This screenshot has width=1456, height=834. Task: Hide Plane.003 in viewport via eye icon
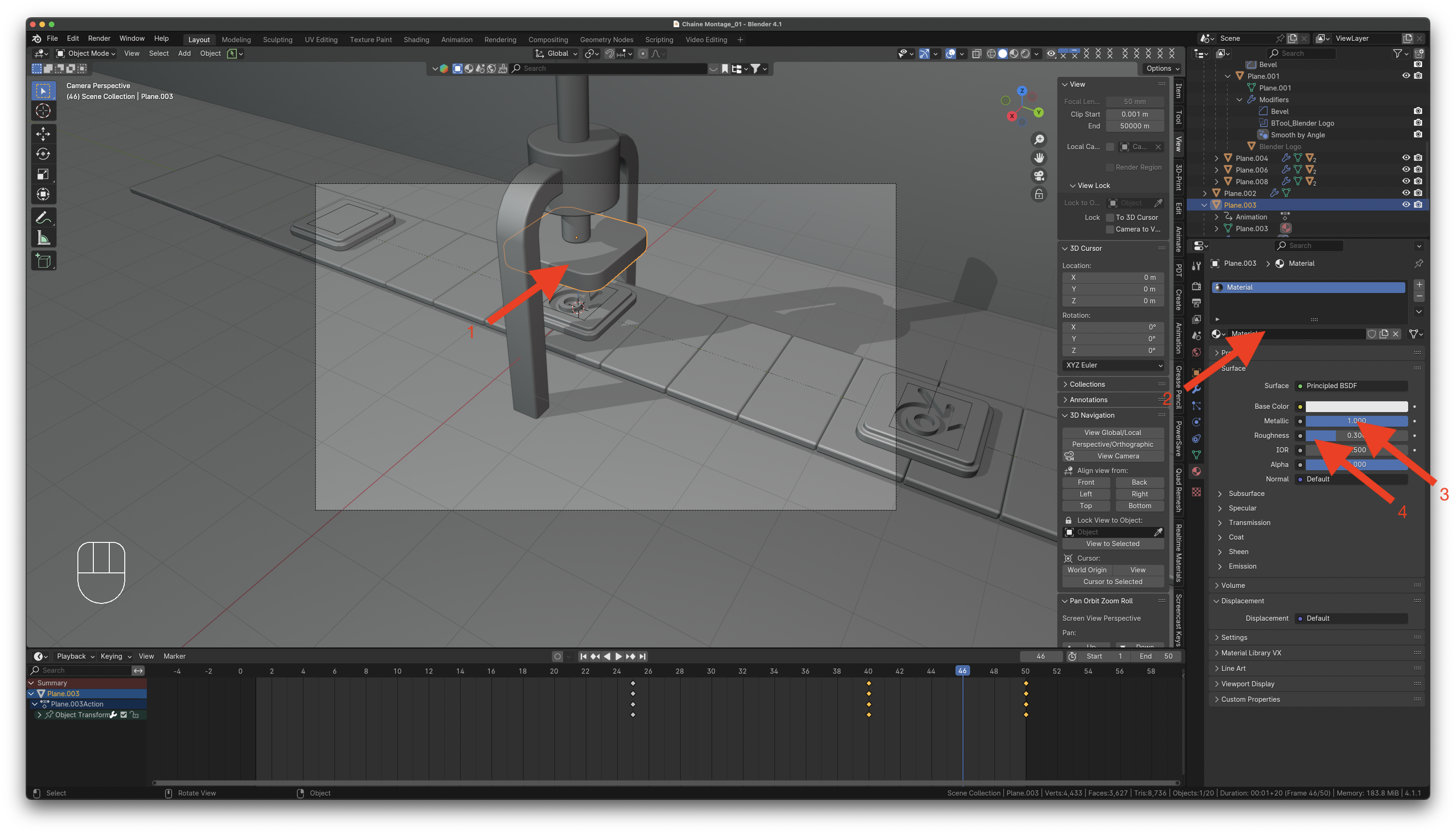tap(1406, 205)
